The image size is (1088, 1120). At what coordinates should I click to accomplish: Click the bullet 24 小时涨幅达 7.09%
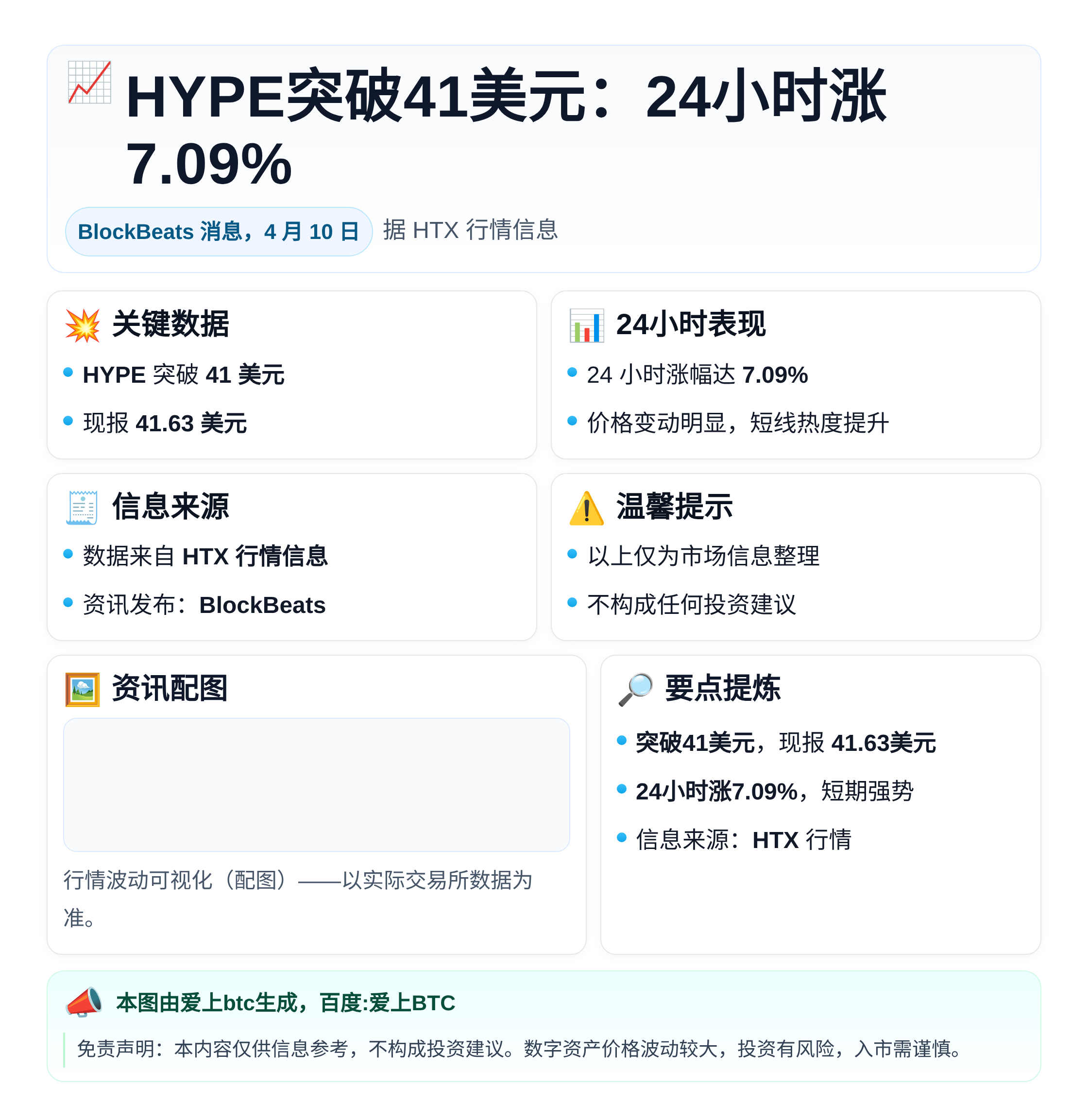(697, 375)
